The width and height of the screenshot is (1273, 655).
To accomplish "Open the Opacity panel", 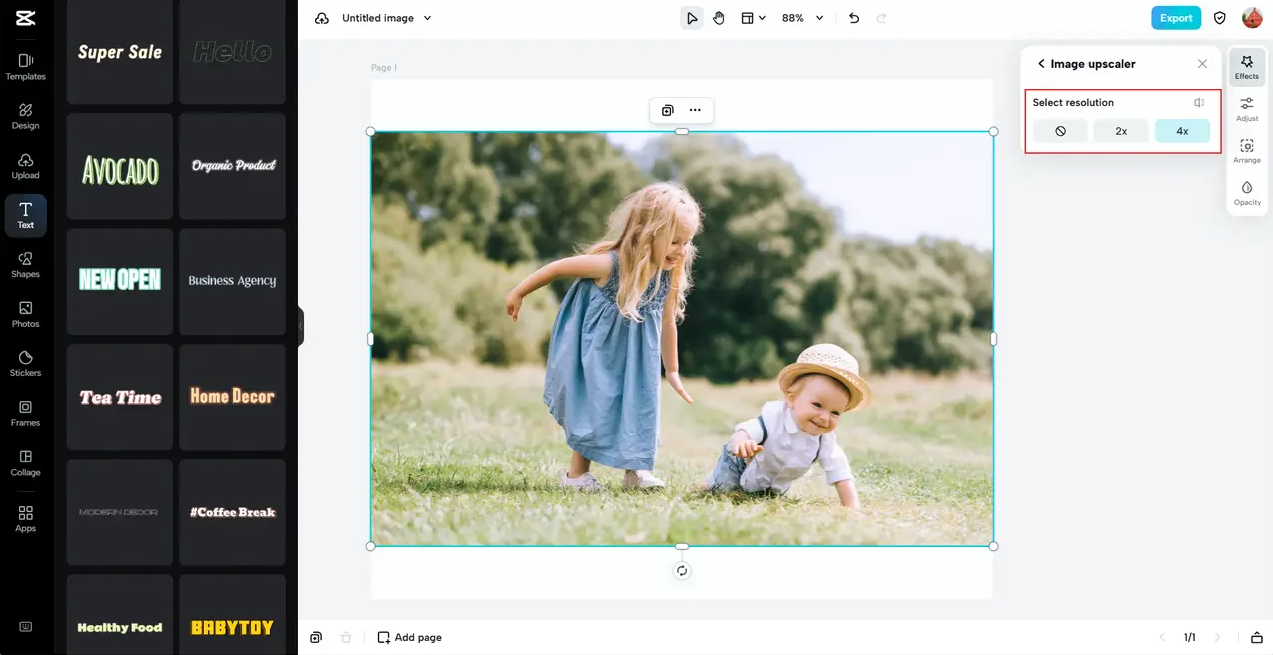I will [x=1247, y=193].
